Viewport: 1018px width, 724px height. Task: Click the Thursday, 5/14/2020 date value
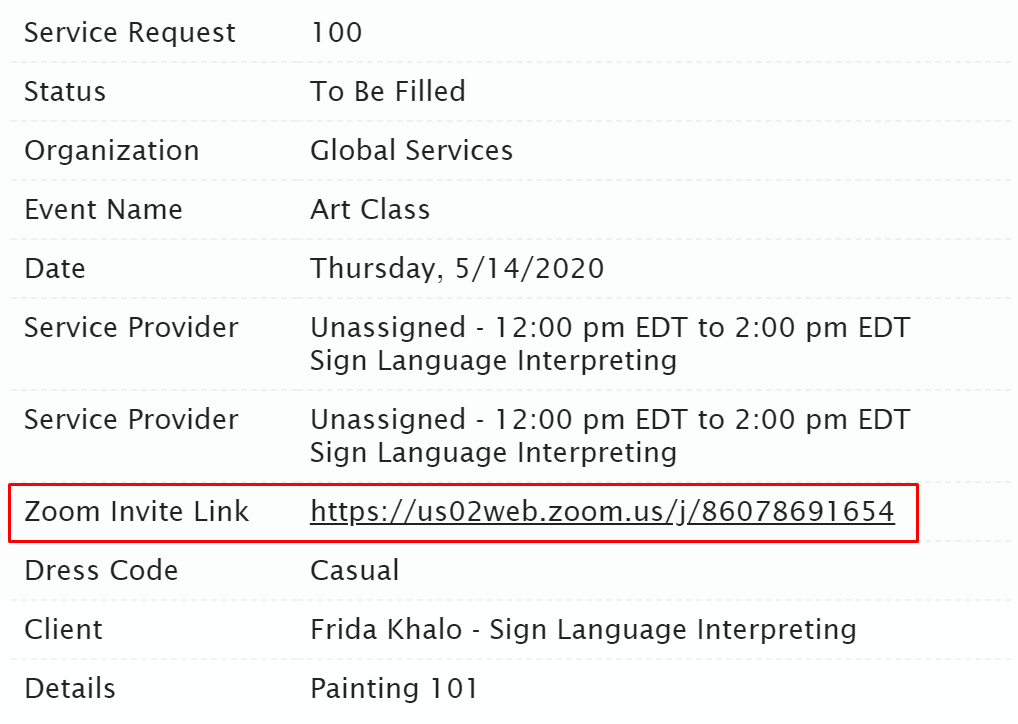pos(457,269)
